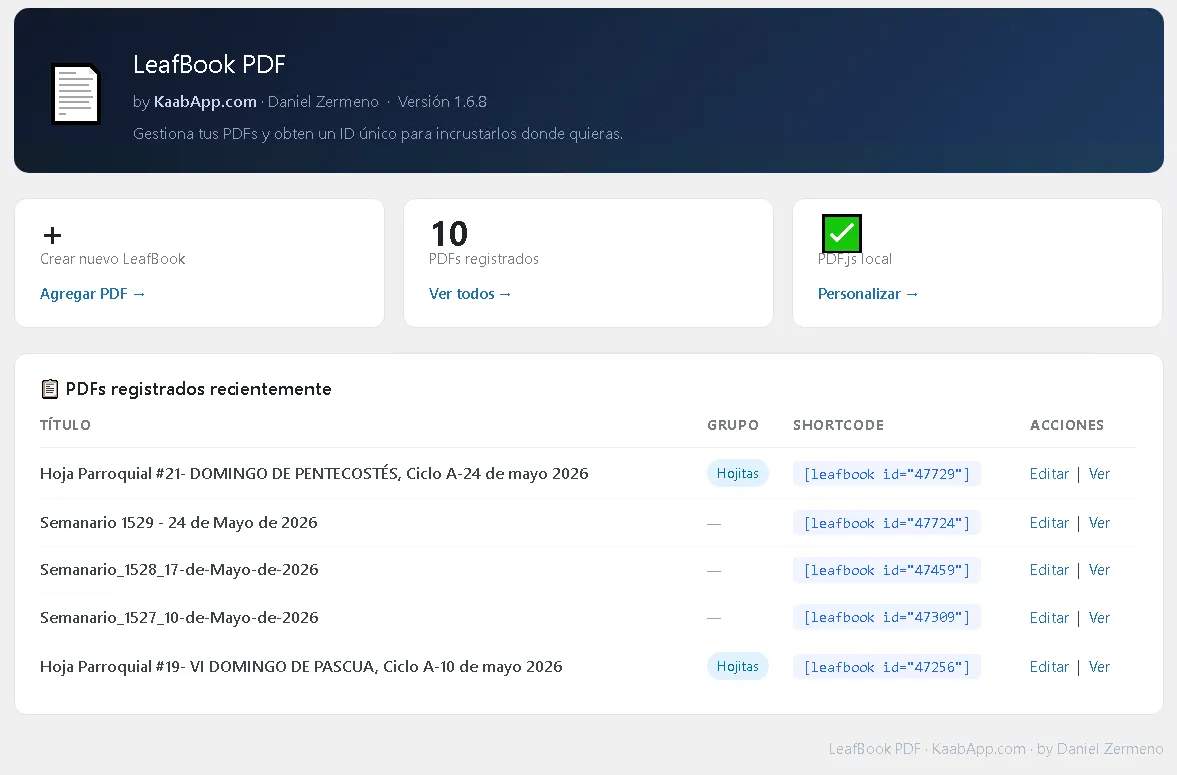Edit Semanario_1527_10-de-Mayo-de-2026 entry

(1049, 618)
